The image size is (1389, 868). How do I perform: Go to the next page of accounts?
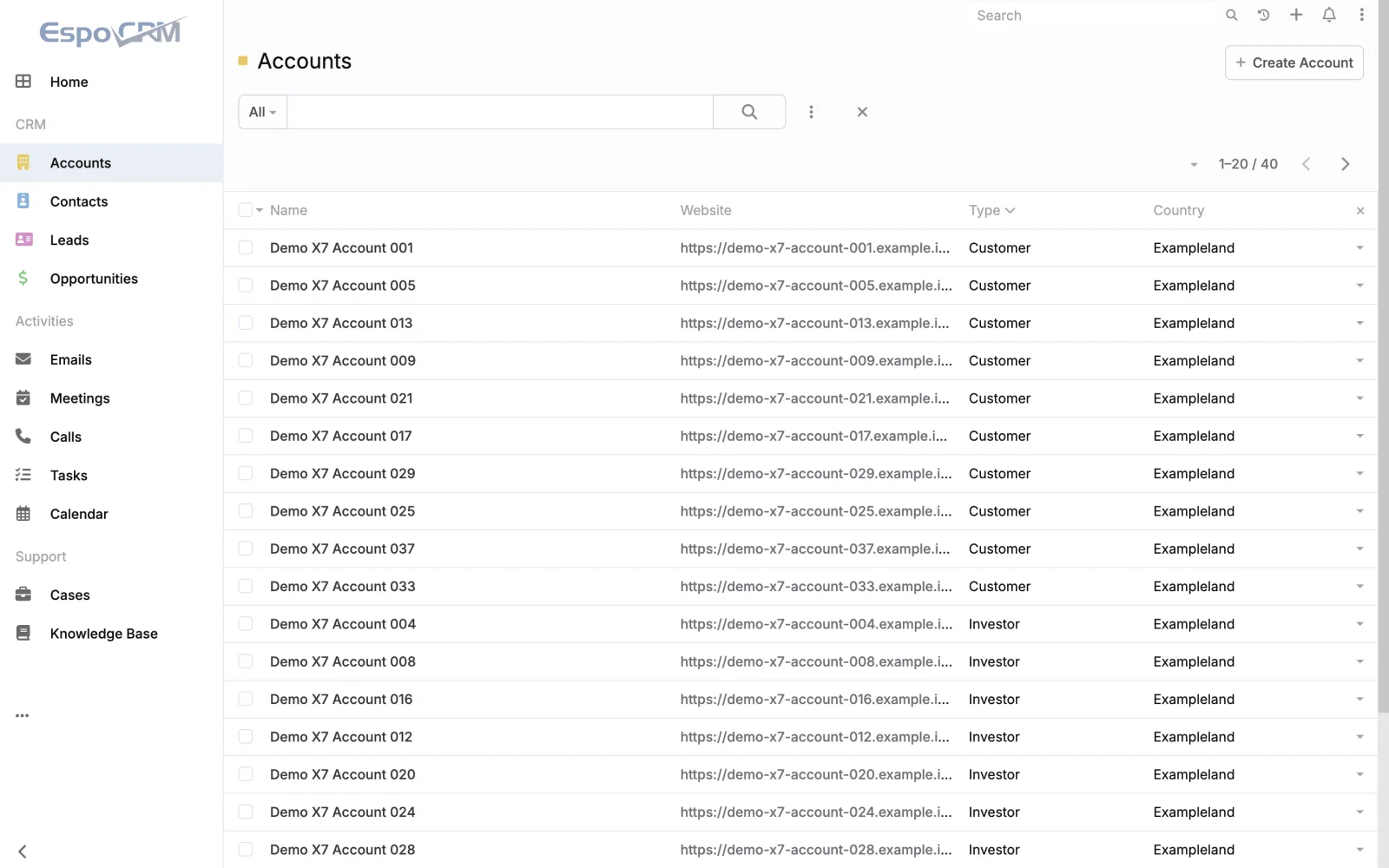pyautogui.click(x=1345, y=164)
